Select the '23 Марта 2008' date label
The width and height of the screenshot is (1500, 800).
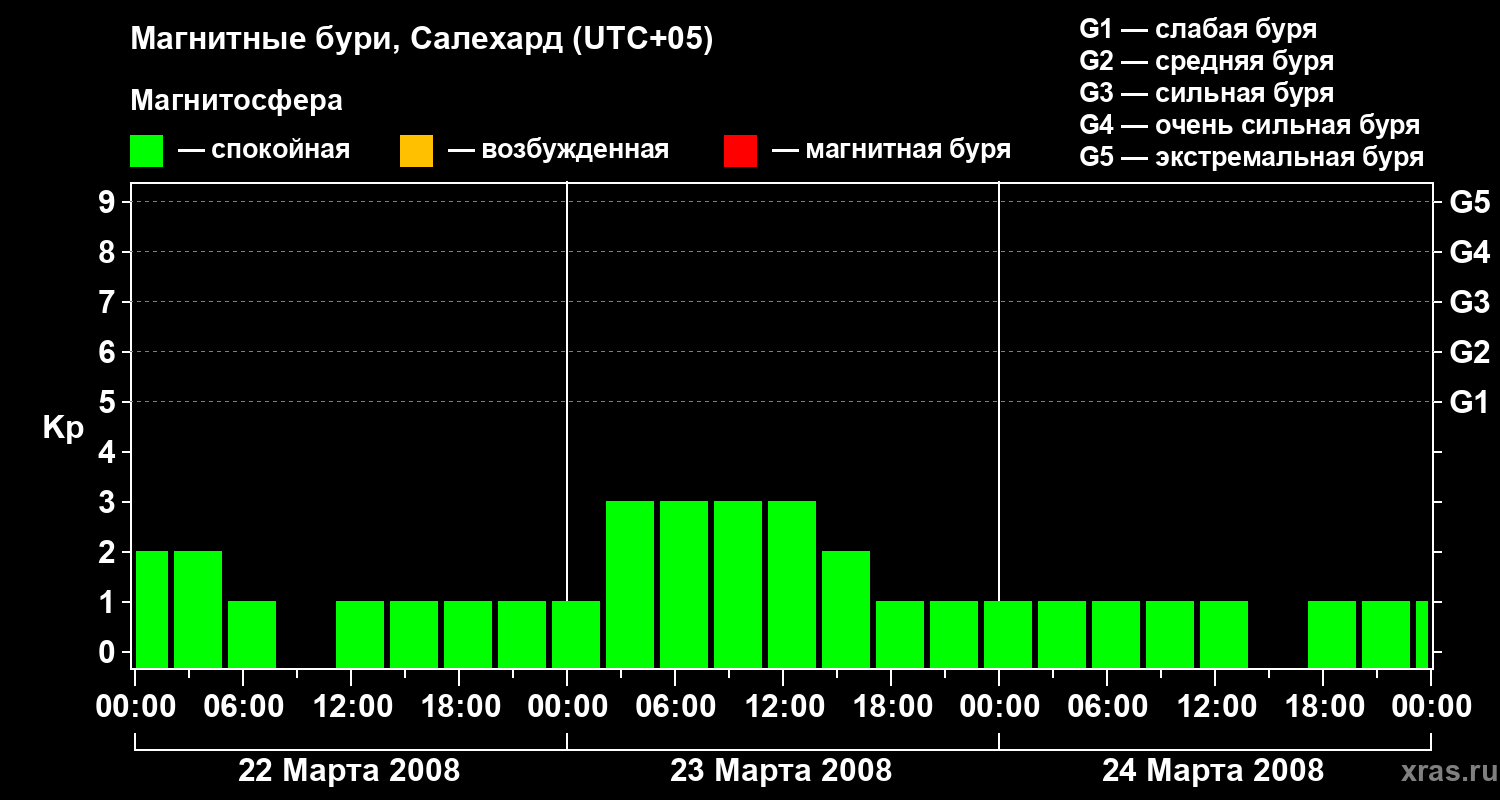click(781, 771)
